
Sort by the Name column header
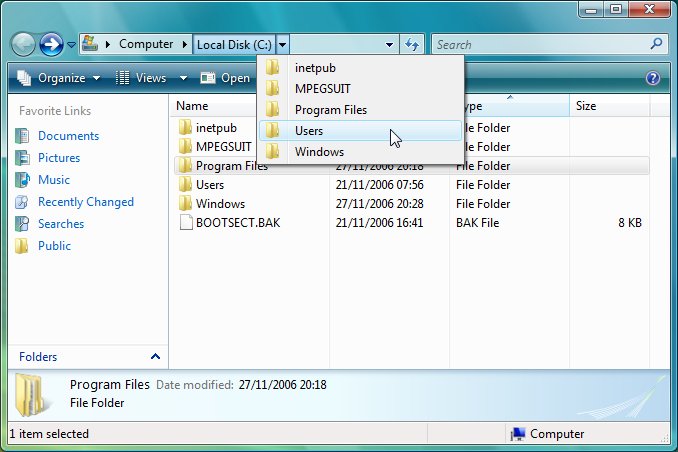tap(192, 106)
